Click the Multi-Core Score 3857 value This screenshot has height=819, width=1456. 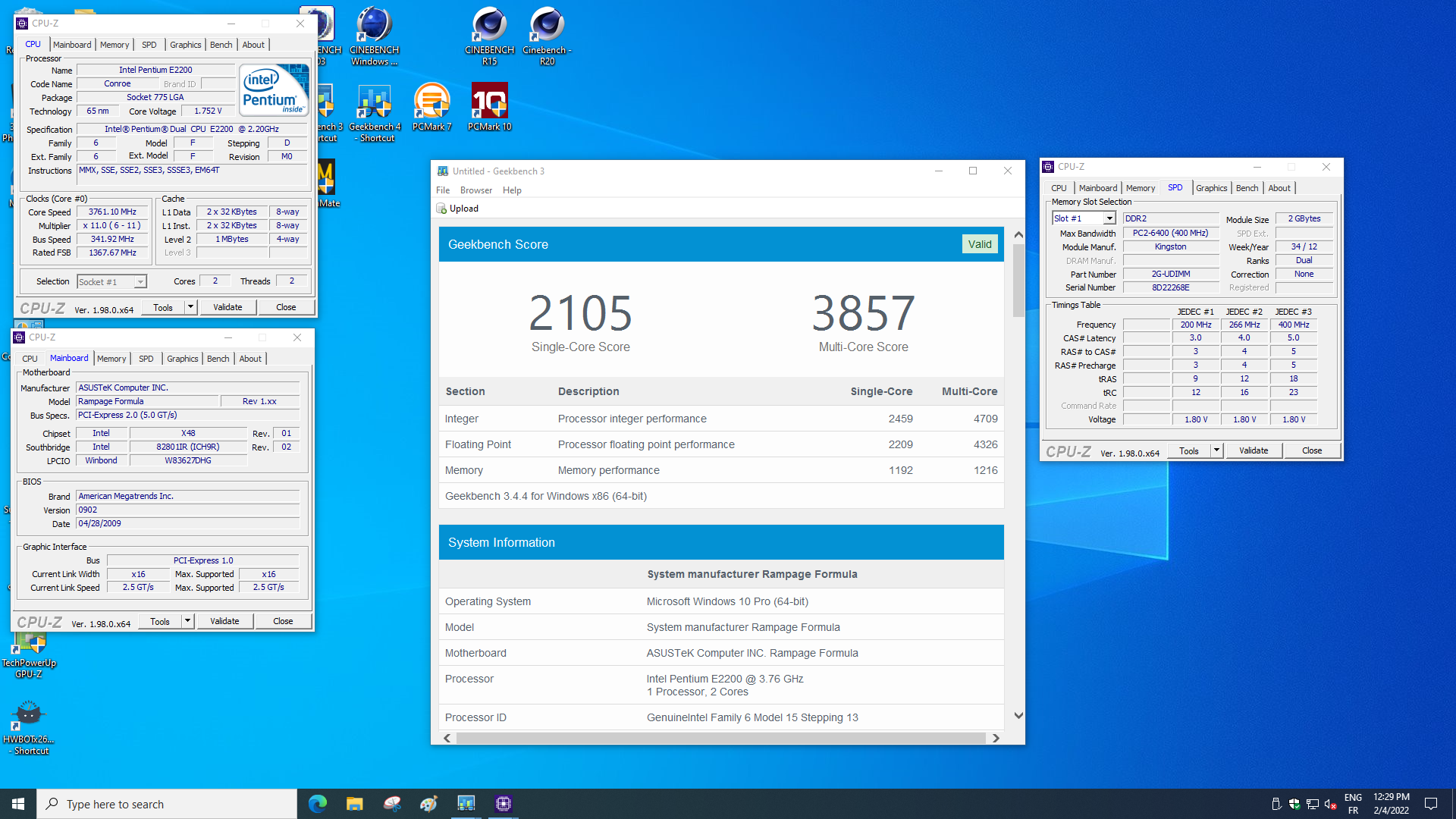click(x=863, y=313)
